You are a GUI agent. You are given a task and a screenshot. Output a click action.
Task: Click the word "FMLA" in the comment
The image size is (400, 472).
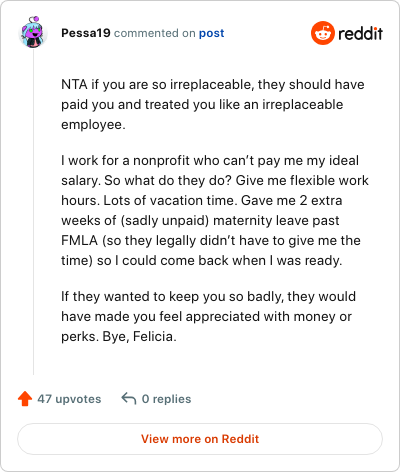click(x=79, y=240)
